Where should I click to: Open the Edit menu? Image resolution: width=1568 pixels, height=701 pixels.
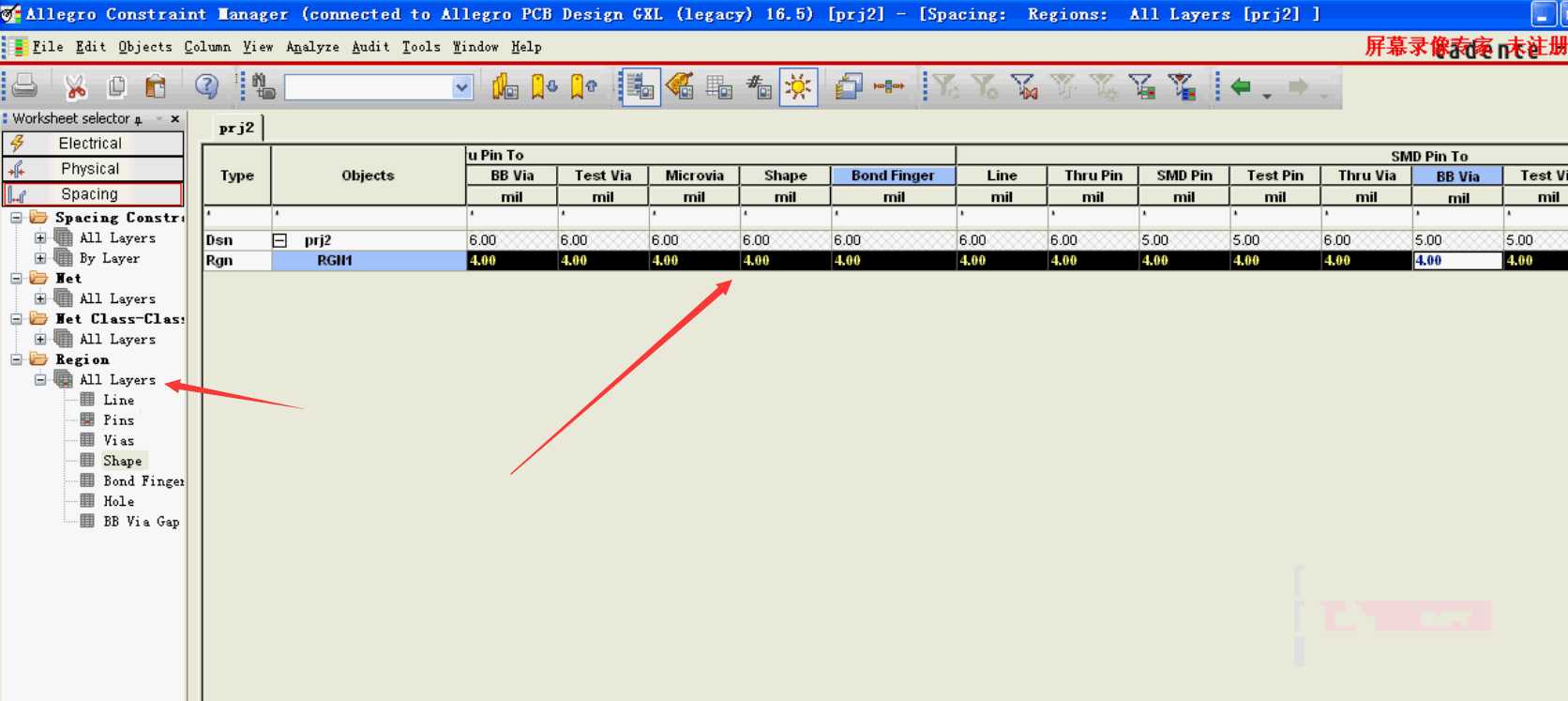coord(91,47)
